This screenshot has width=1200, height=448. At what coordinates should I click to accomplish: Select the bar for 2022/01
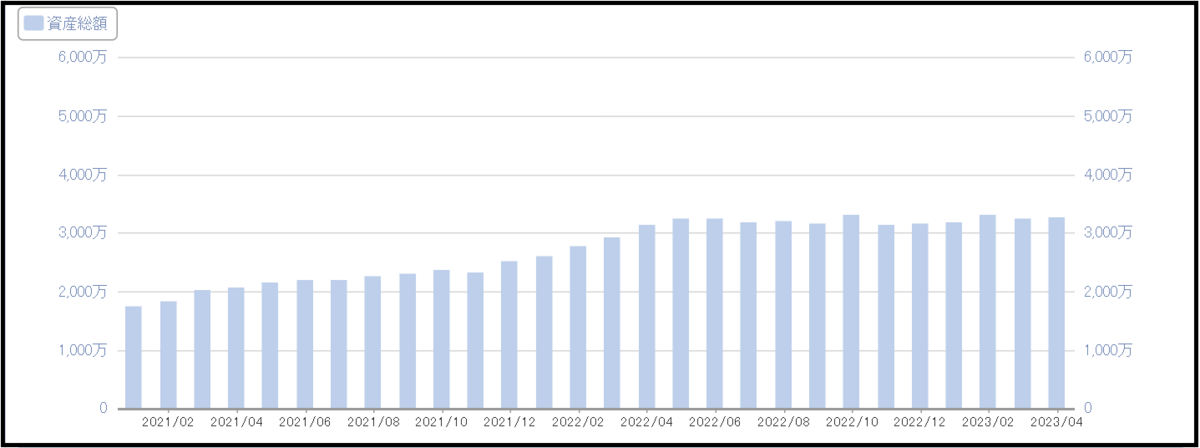(544, 332)
